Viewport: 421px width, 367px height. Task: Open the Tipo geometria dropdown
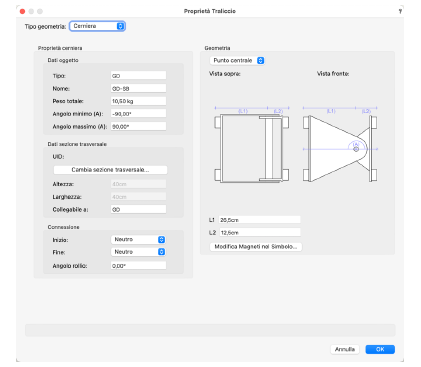tap(97, 26)
